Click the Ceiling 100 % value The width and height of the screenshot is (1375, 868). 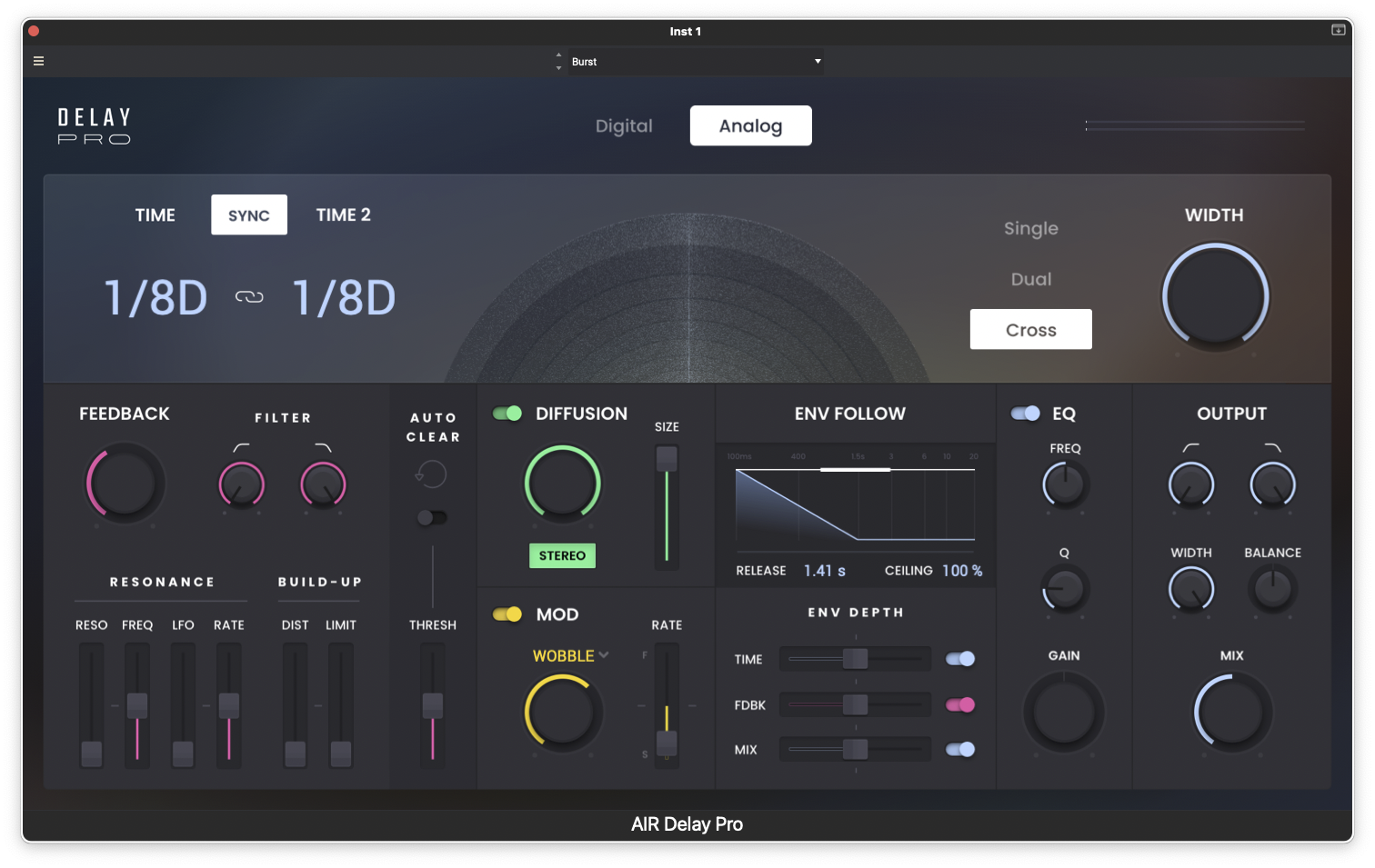(962, 571)
